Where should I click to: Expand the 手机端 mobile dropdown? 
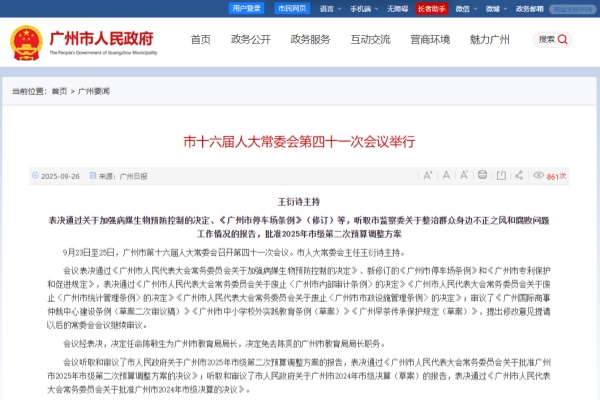click(364, 8)
